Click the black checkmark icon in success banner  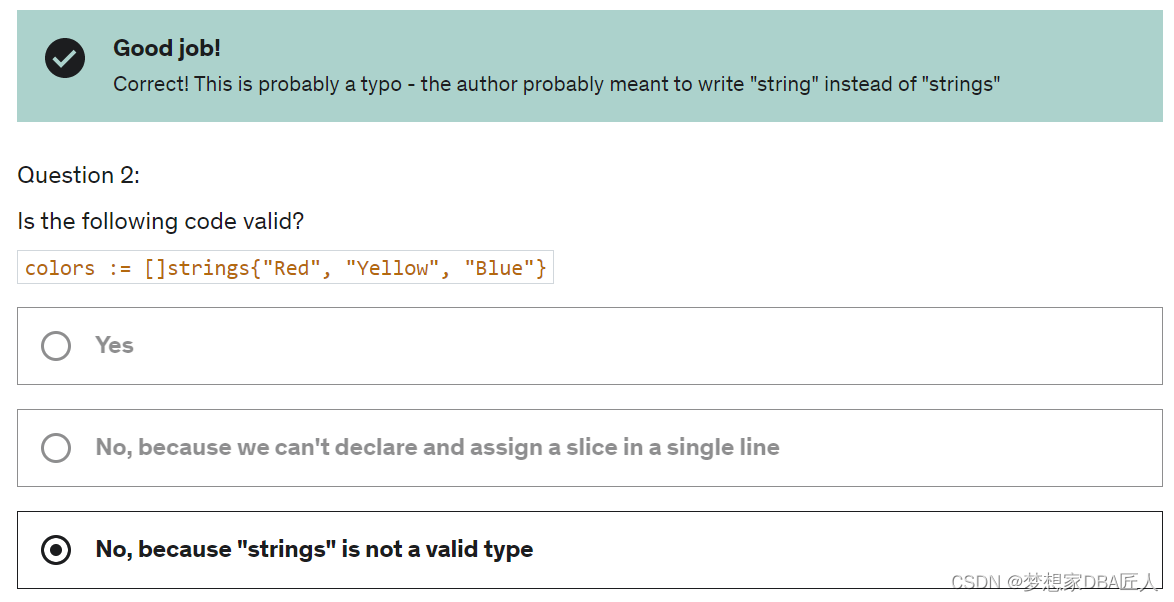(x=64, y=58)
